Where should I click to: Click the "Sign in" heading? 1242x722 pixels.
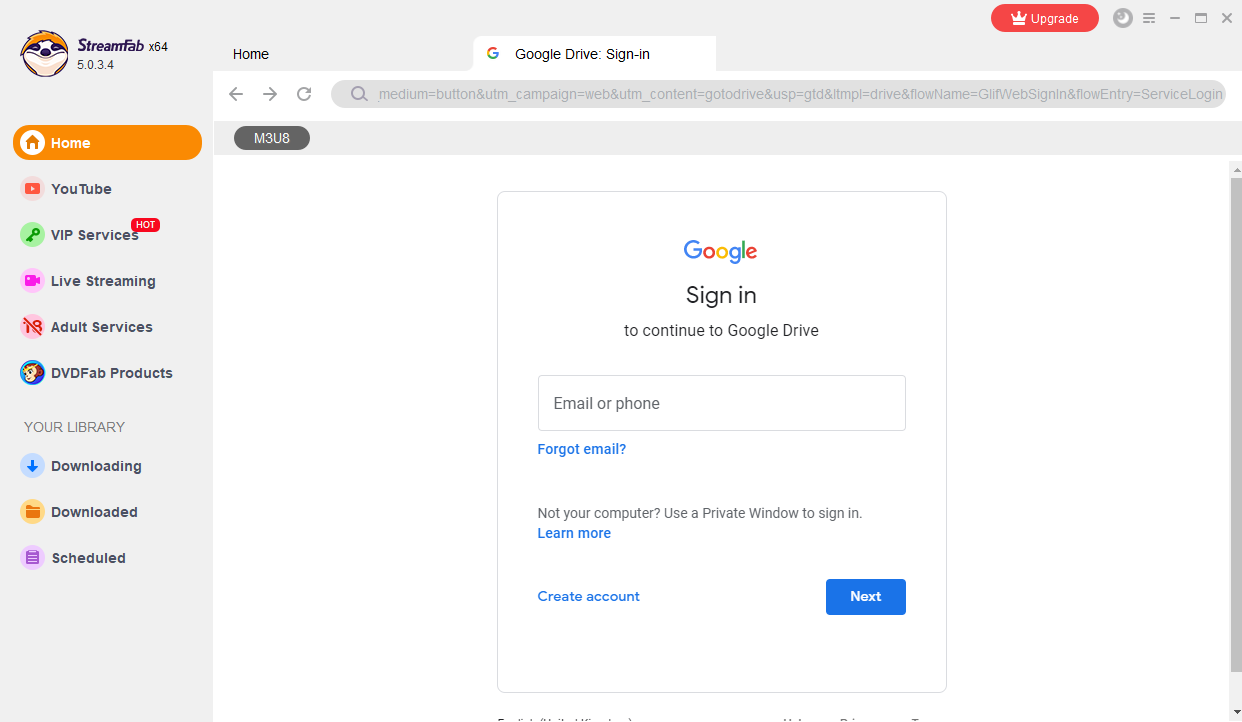(x=721, y=295)
